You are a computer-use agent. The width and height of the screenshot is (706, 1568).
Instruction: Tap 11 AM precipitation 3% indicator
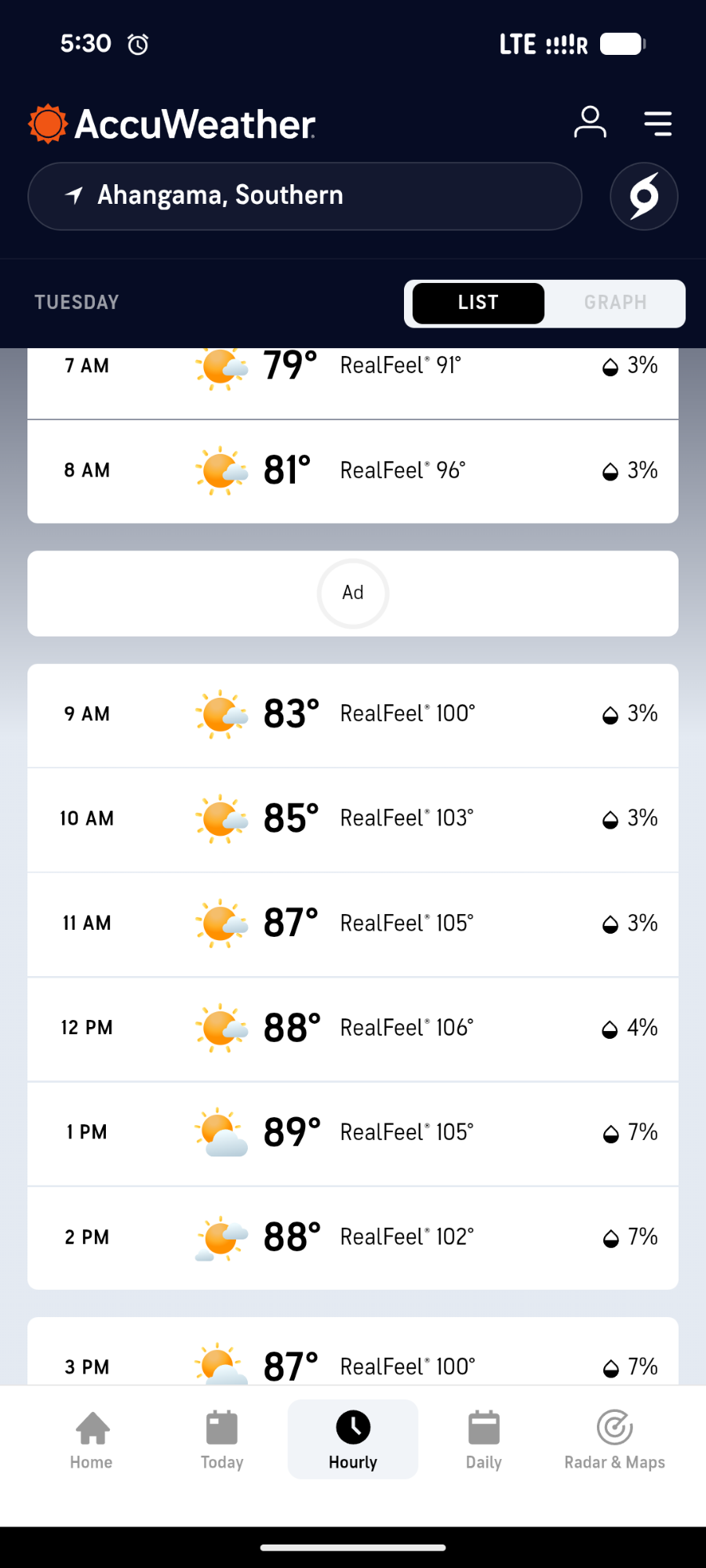tap(630, 924)
